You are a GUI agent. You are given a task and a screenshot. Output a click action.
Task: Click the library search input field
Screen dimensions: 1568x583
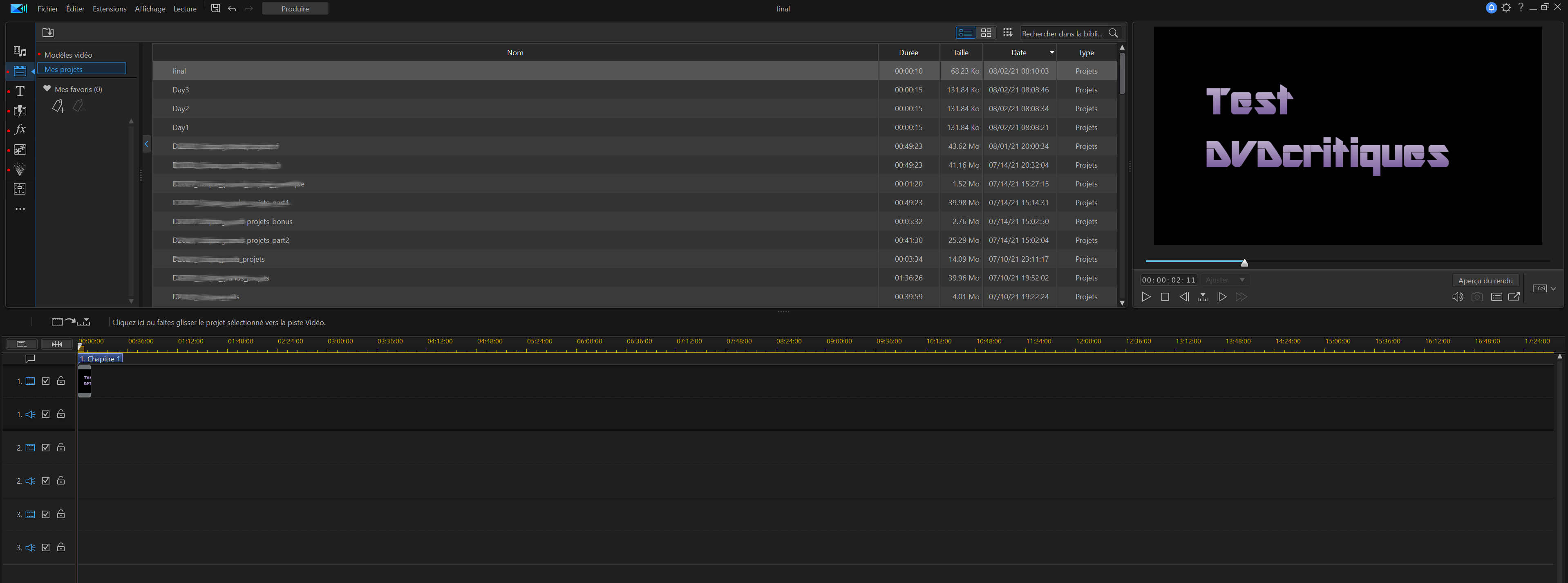(1063, 34)
